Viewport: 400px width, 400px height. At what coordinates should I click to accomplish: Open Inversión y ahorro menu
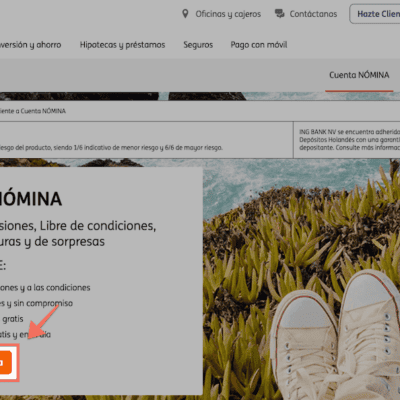(30, 45)
